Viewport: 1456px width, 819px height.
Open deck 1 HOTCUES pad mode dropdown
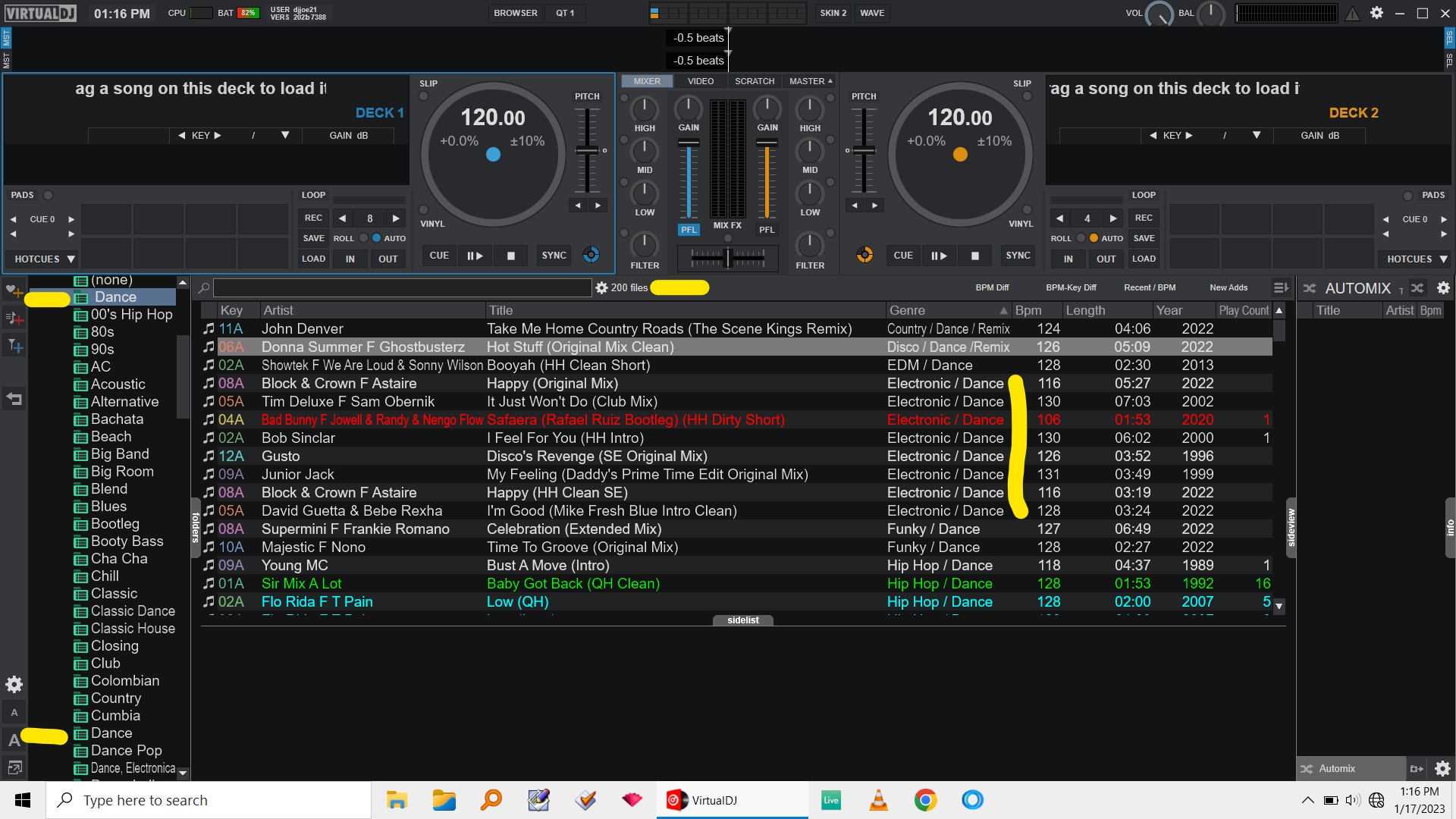pos(45,259)
